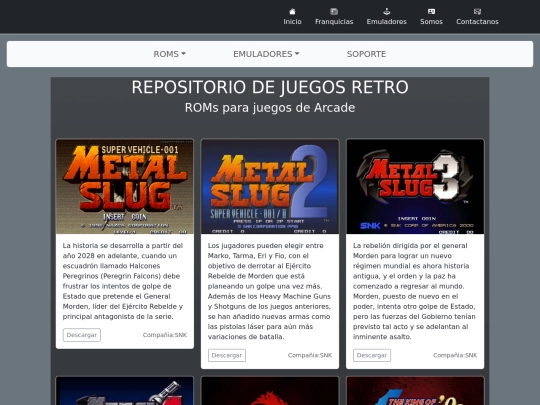The width and height of the screenshot is (540, 405).
Task: Download Metal Slug 3 with Descargar button
Action: coord(372,355)
